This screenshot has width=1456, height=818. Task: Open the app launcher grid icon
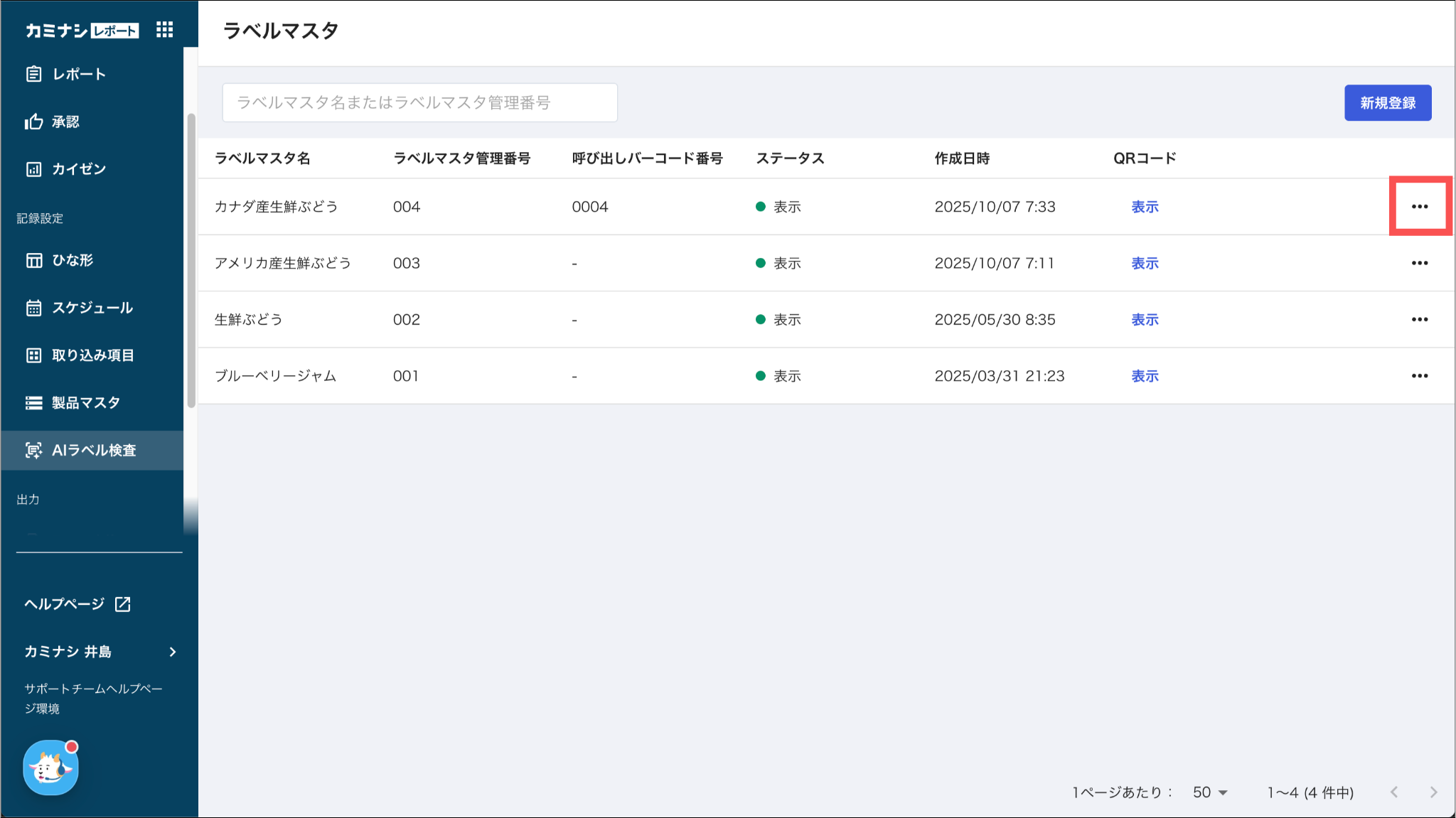[164, 29]
